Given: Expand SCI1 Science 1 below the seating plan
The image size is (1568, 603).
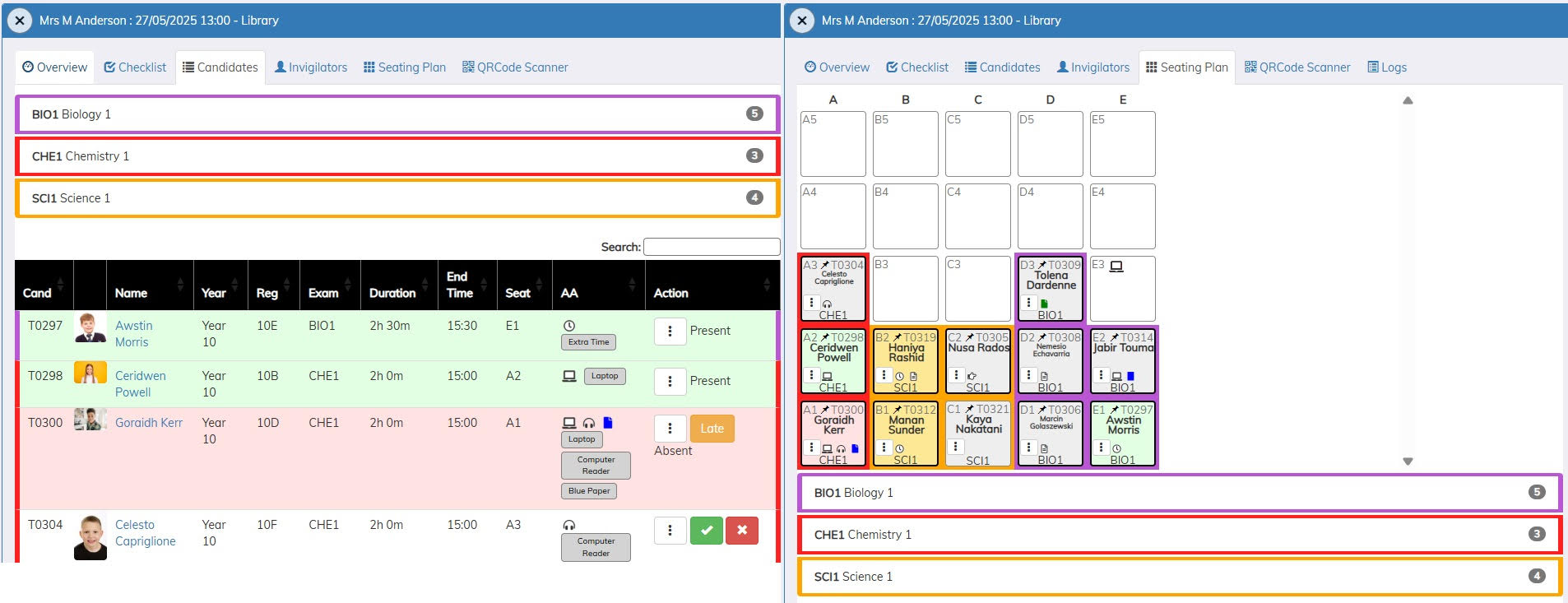Looking at the screenshot, I should click(x=1179, y=577).
